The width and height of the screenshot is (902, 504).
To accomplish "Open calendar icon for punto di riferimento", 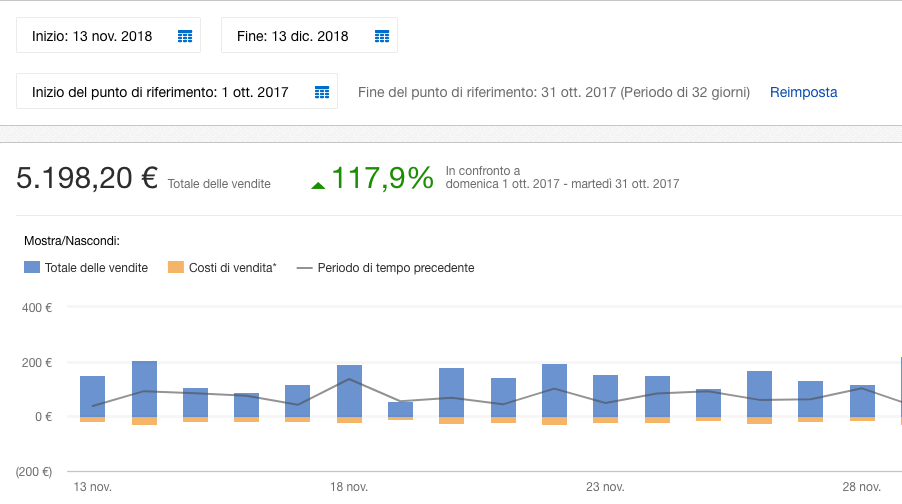I will point(322,92).
